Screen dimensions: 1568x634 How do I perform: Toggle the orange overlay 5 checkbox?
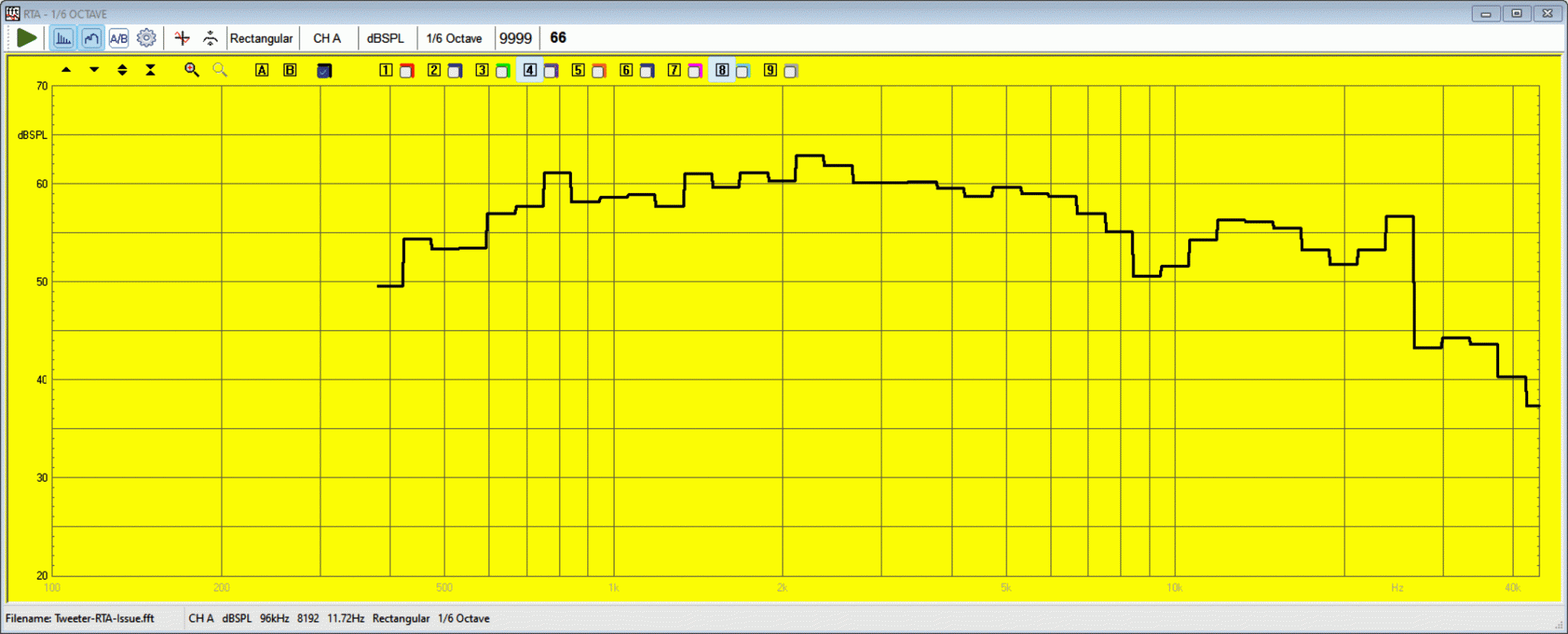(x=599, y=71)
